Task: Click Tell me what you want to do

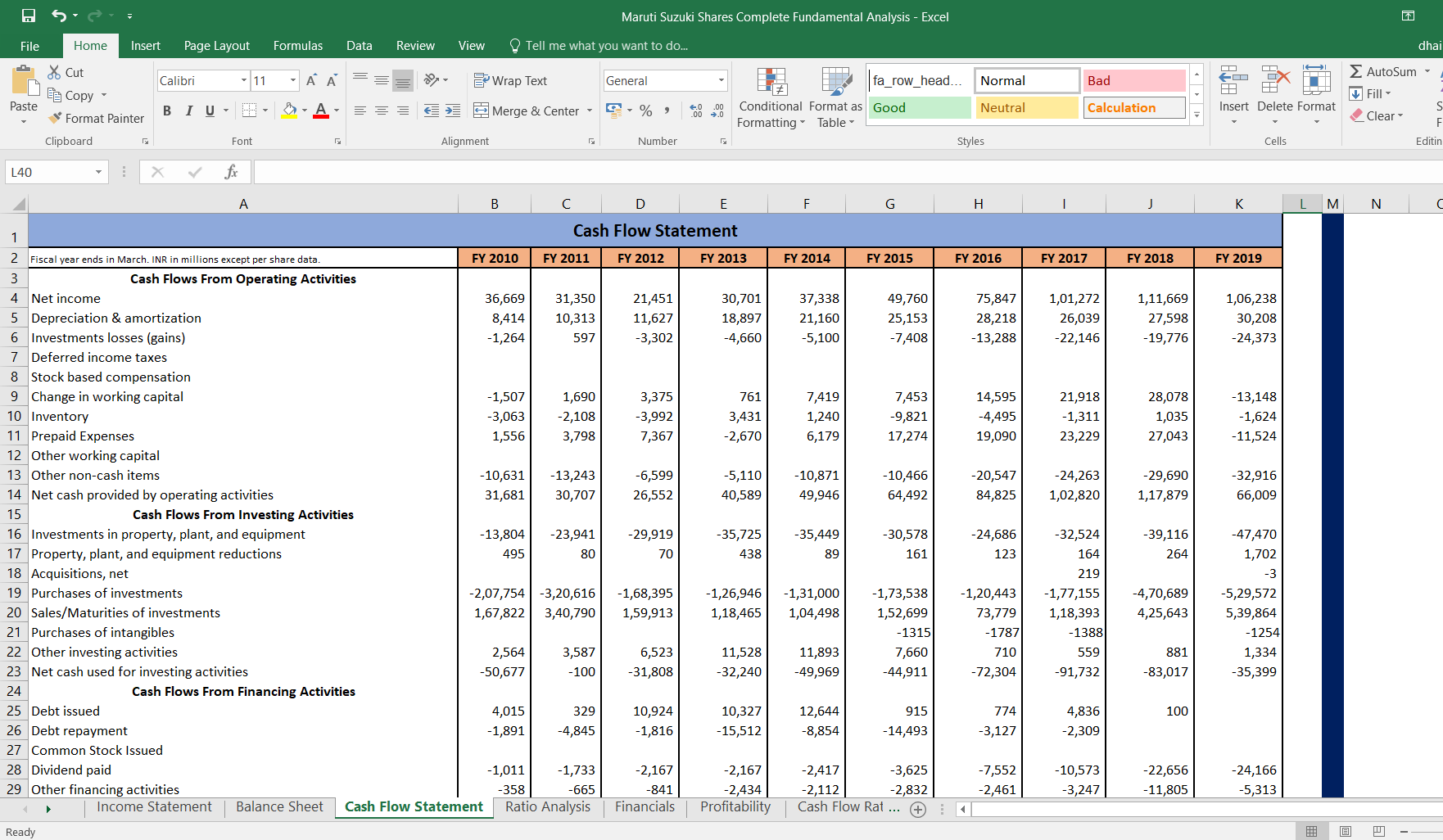Action: [598, 46]
